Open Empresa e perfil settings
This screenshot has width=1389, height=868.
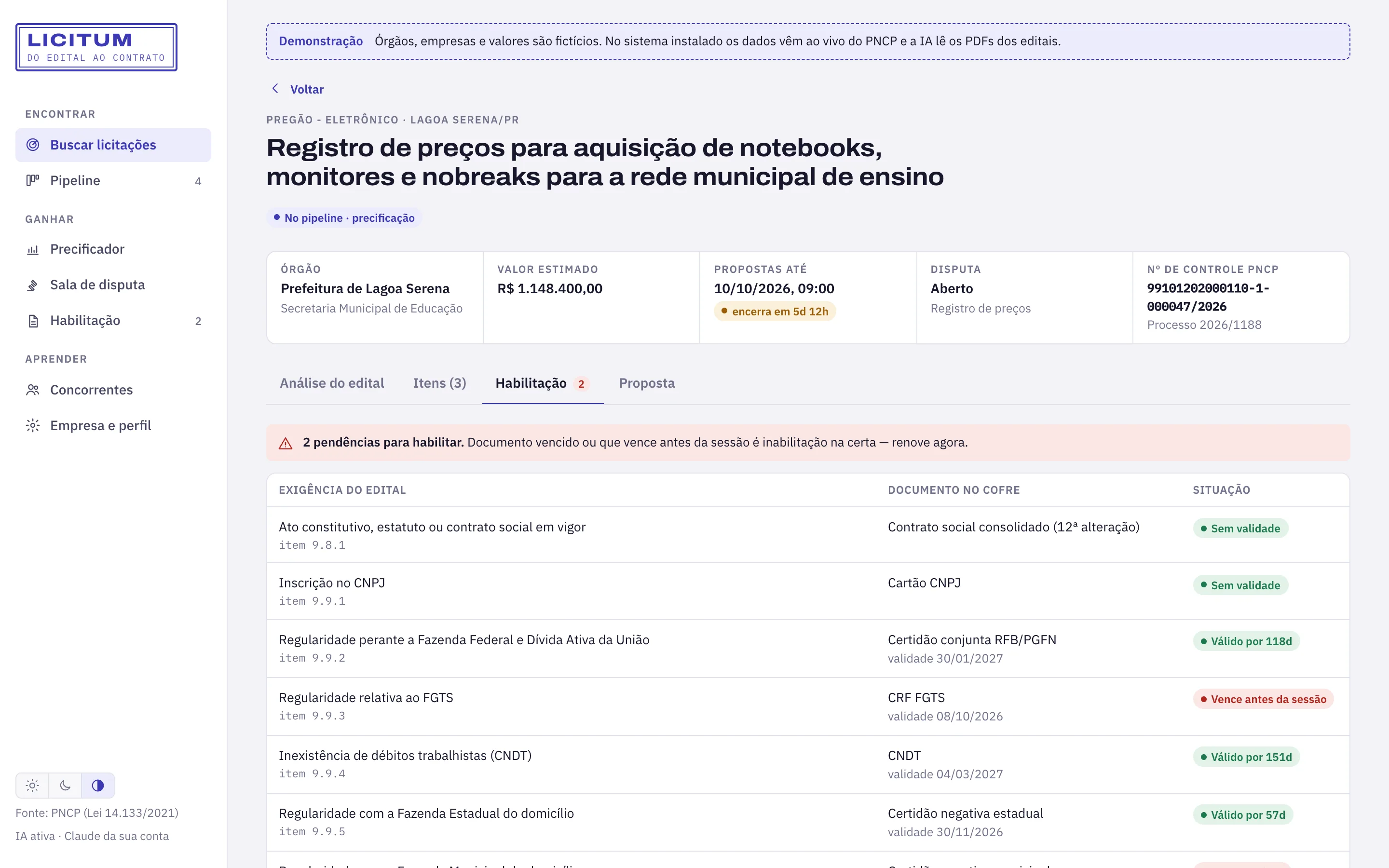point(113,425)
